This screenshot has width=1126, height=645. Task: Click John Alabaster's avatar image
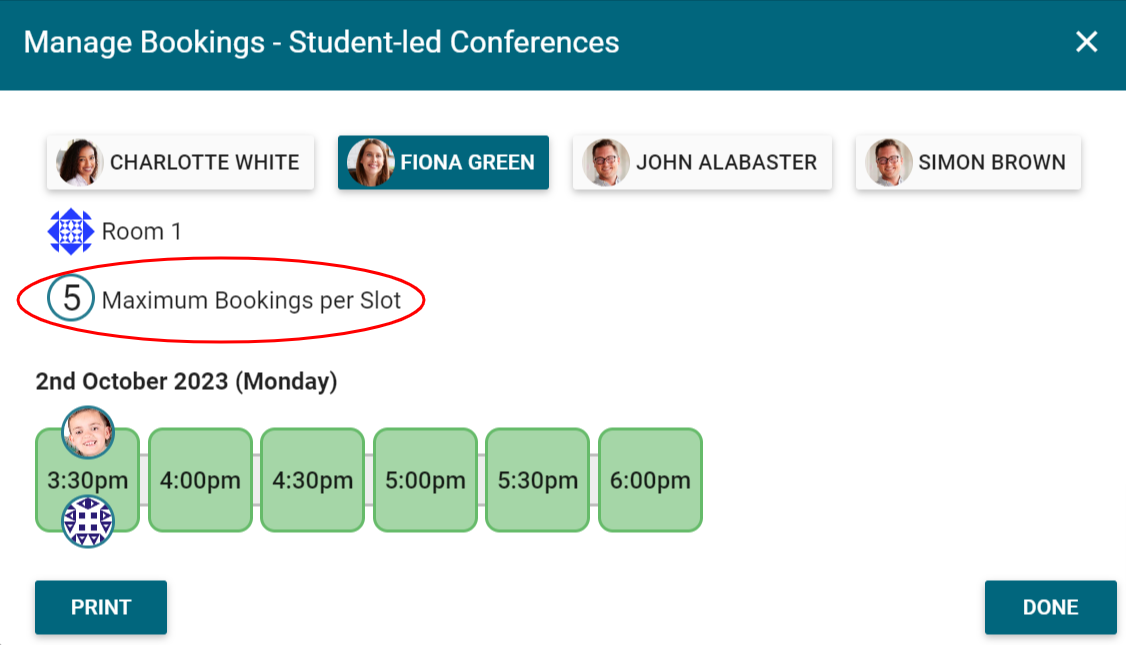pos(607,162)
